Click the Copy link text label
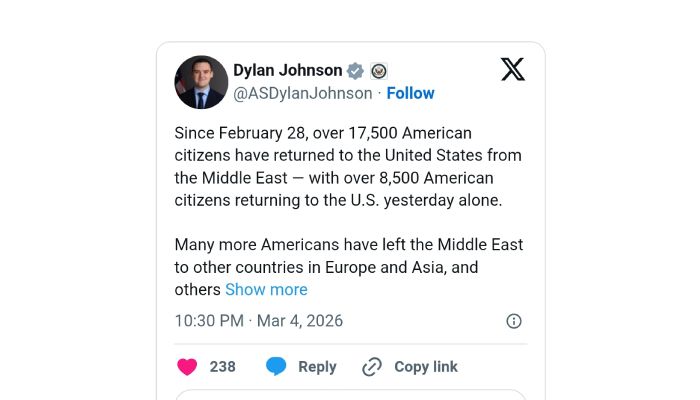 [x=426, y=367]
